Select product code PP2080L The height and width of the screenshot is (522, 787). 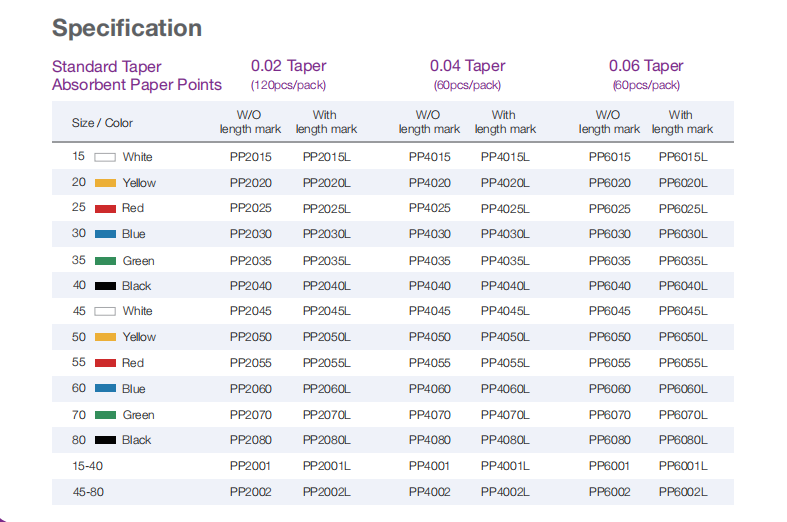click(326, 440)
